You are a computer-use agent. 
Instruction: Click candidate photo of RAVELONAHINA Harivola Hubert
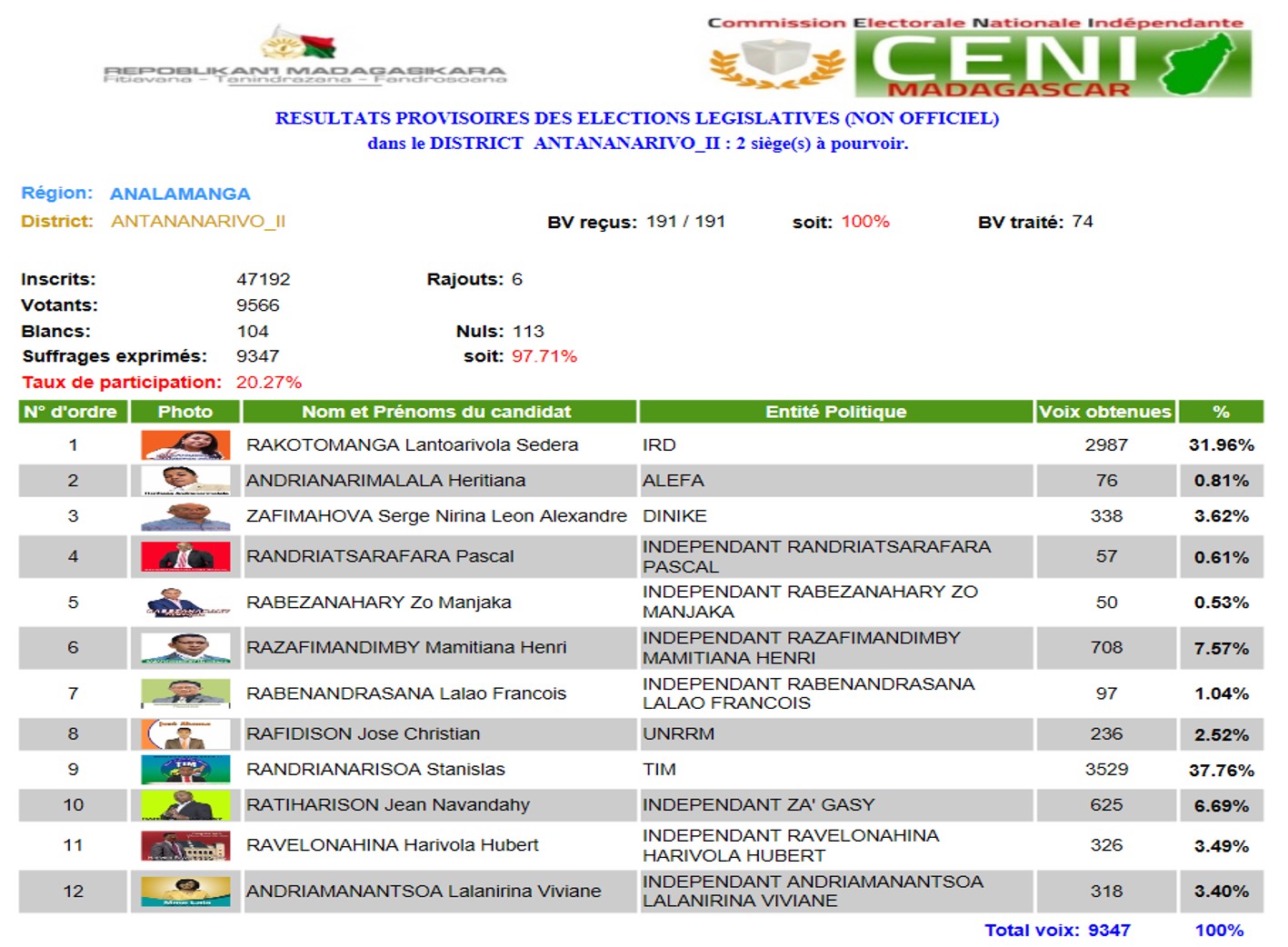point(185,845)
